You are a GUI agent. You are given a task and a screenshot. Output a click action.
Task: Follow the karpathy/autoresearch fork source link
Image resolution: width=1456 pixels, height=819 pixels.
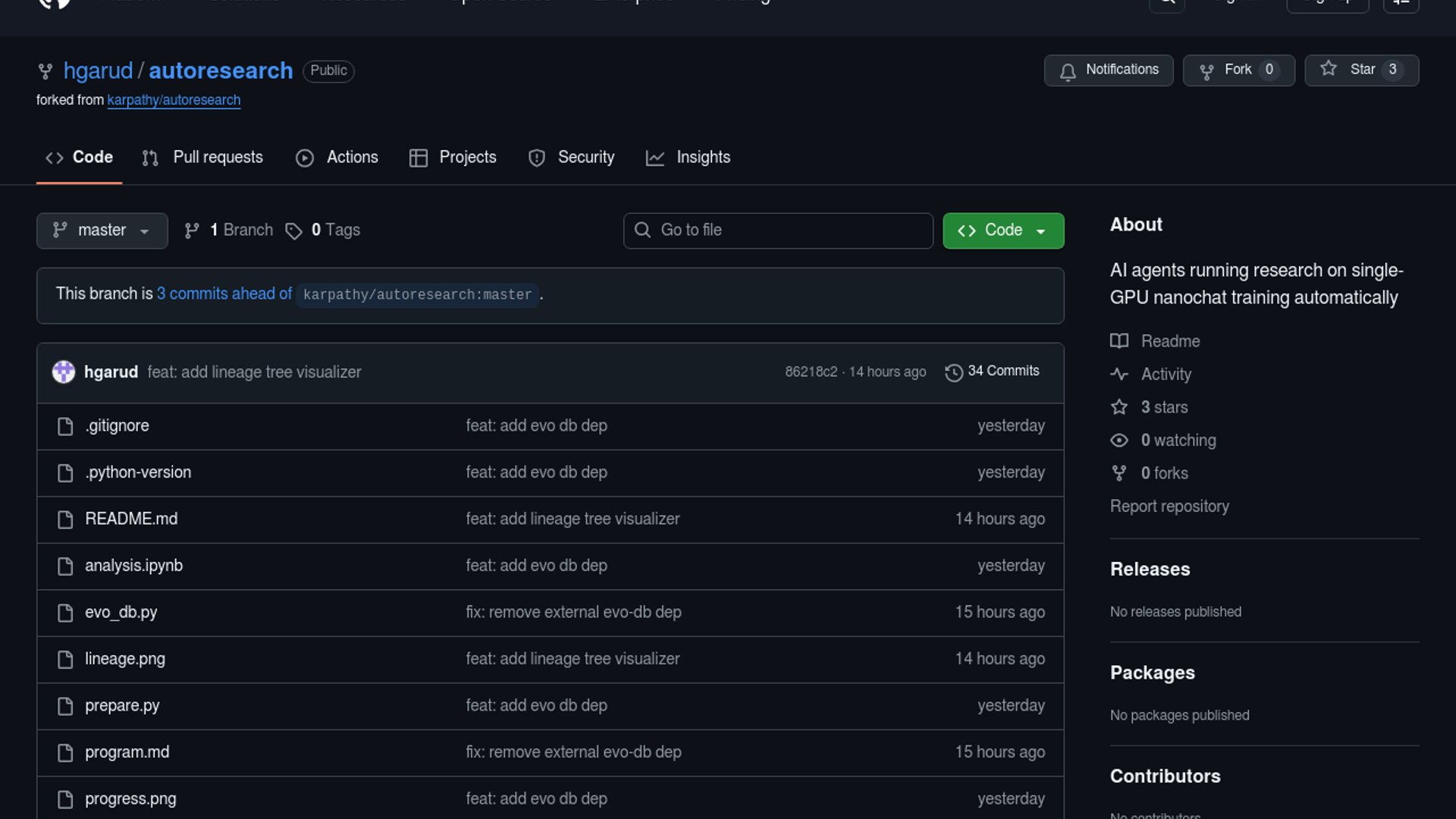coord(174,100)
